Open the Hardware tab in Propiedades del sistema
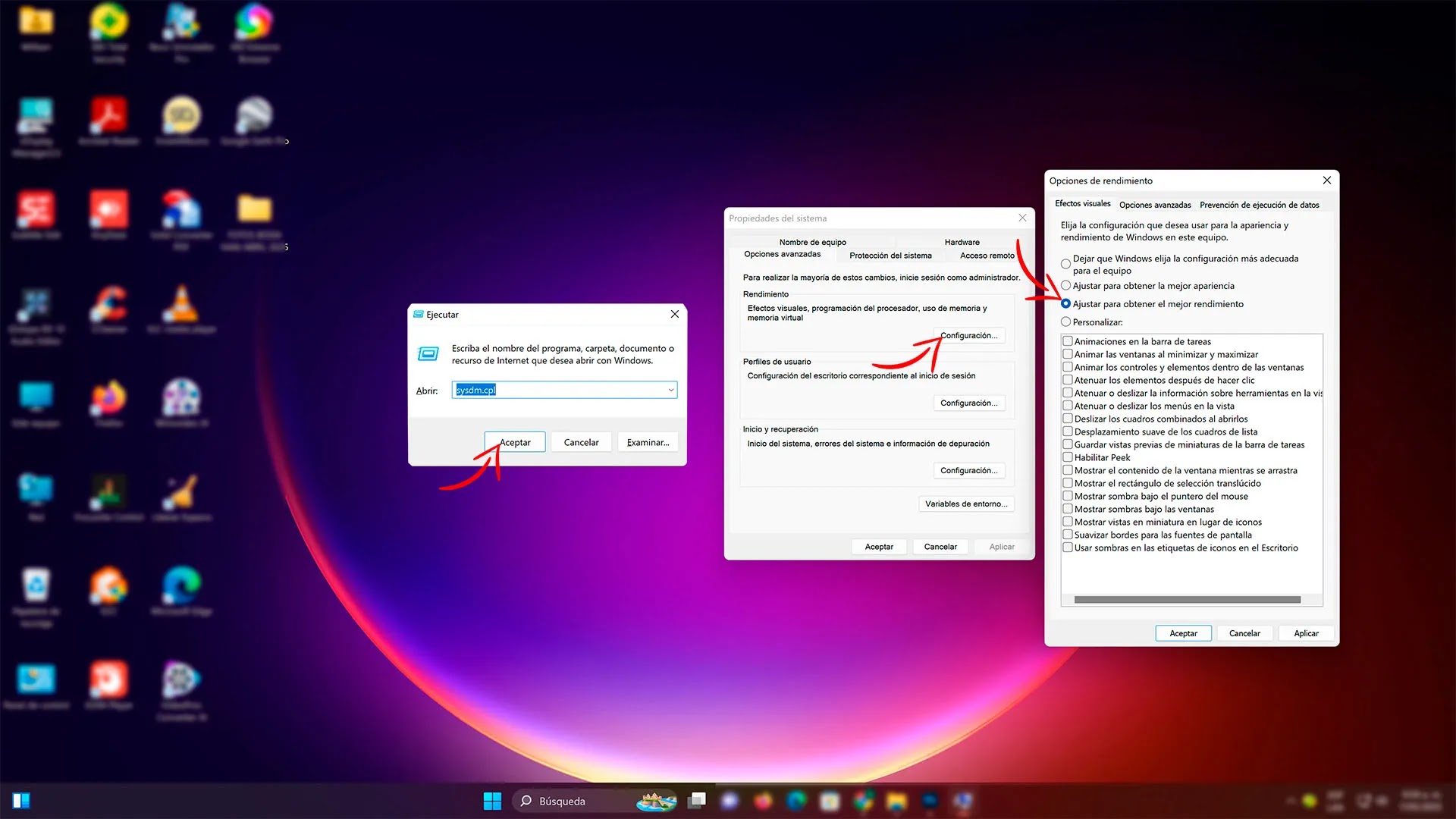This screenshot has width=1456, height=819. [962, 242]
